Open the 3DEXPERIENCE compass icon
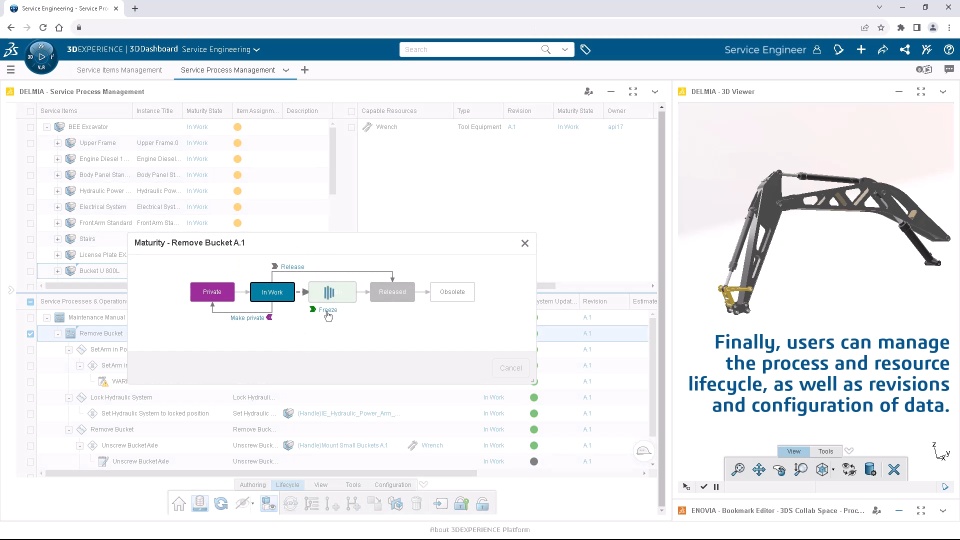The image size is (960, 540). click(41, 56)
